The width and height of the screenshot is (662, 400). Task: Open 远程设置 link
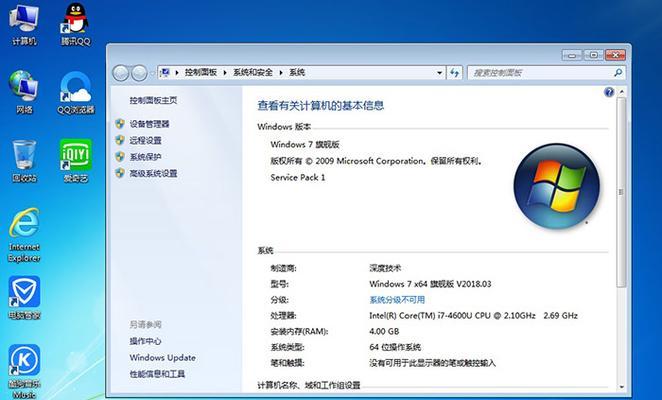pos(146,140)
